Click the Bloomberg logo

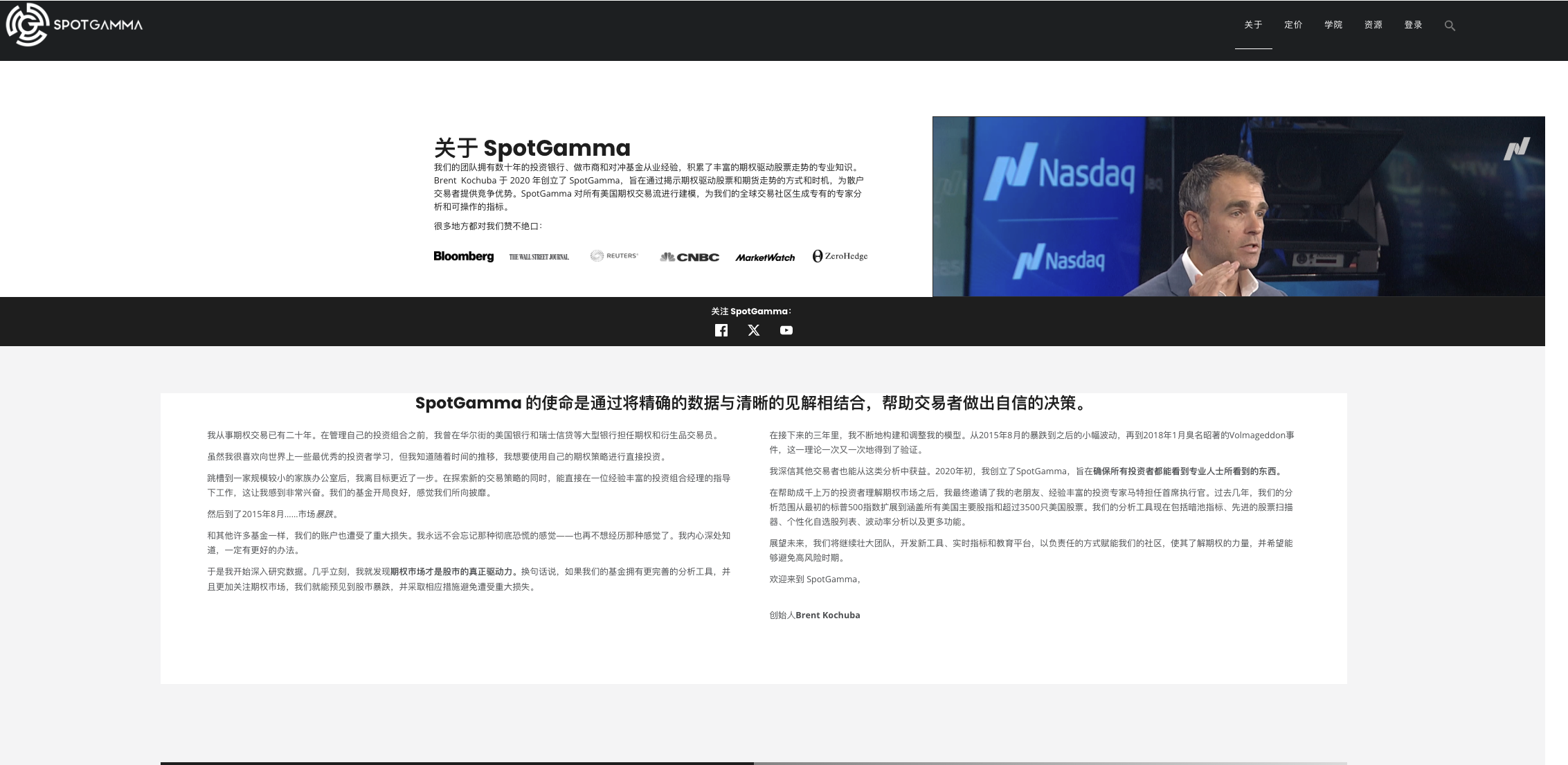point(464,256)
